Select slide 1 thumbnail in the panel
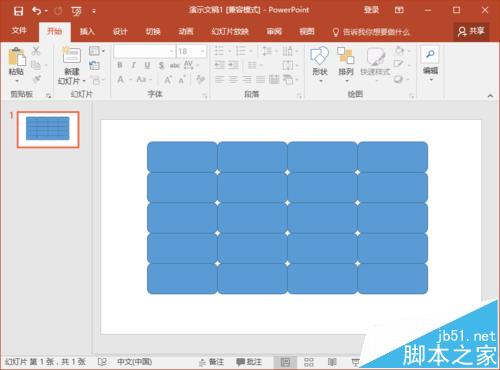 pyautogui.click(x=48, y=129)
